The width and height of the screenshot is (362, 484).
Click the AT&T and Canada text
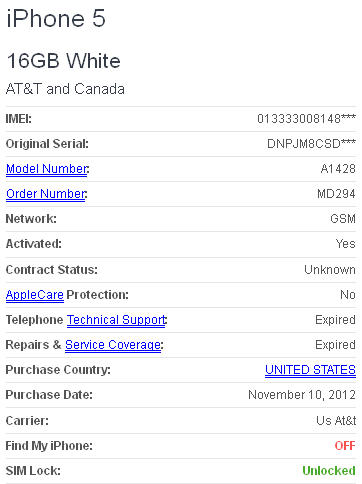(x=65, y=89)
